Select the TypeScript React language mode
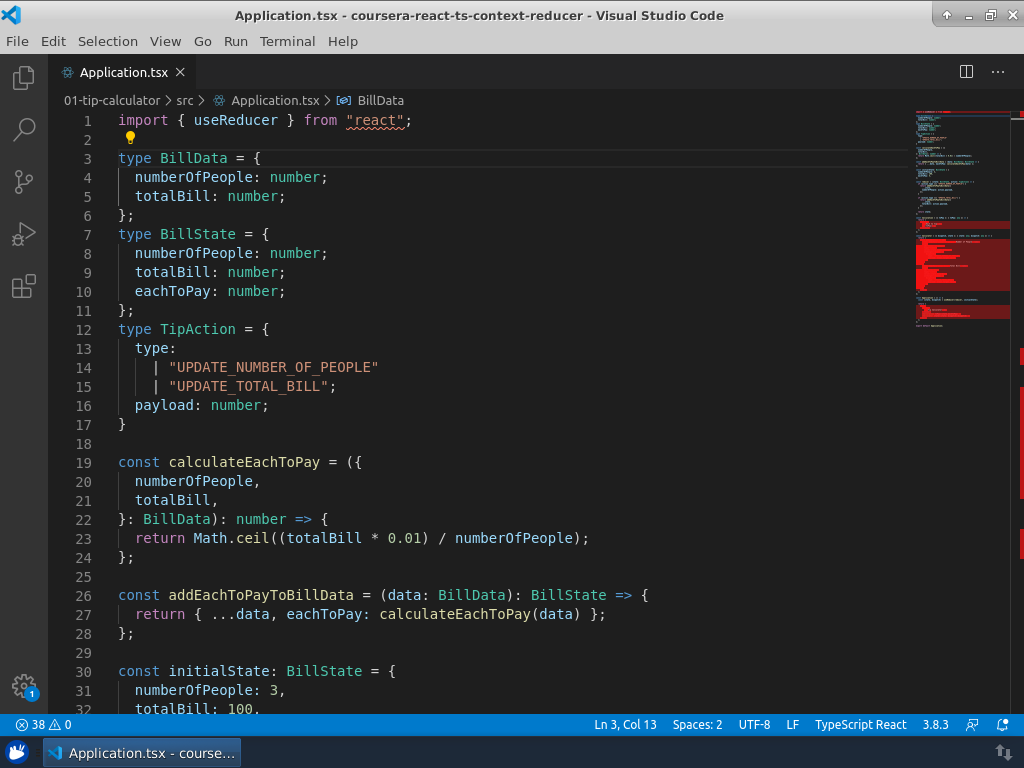Viewport: 1024px width, 768px height. 860,725
